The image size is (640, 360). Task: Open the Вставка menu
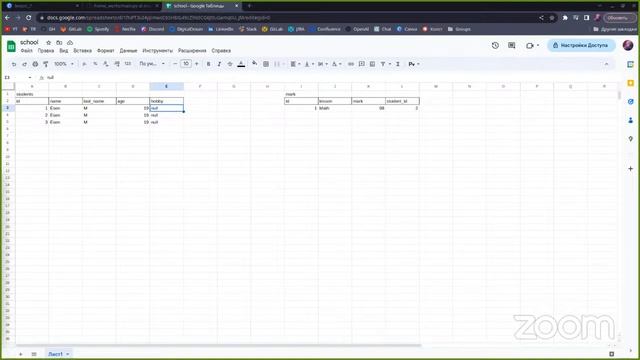pyautogui.click(x=82, y=51)
